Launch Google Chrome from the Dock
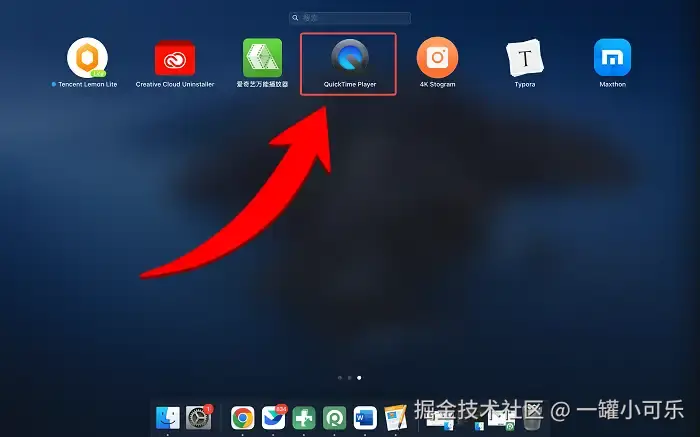Screen dimensions: 700x437 [242, 418]
